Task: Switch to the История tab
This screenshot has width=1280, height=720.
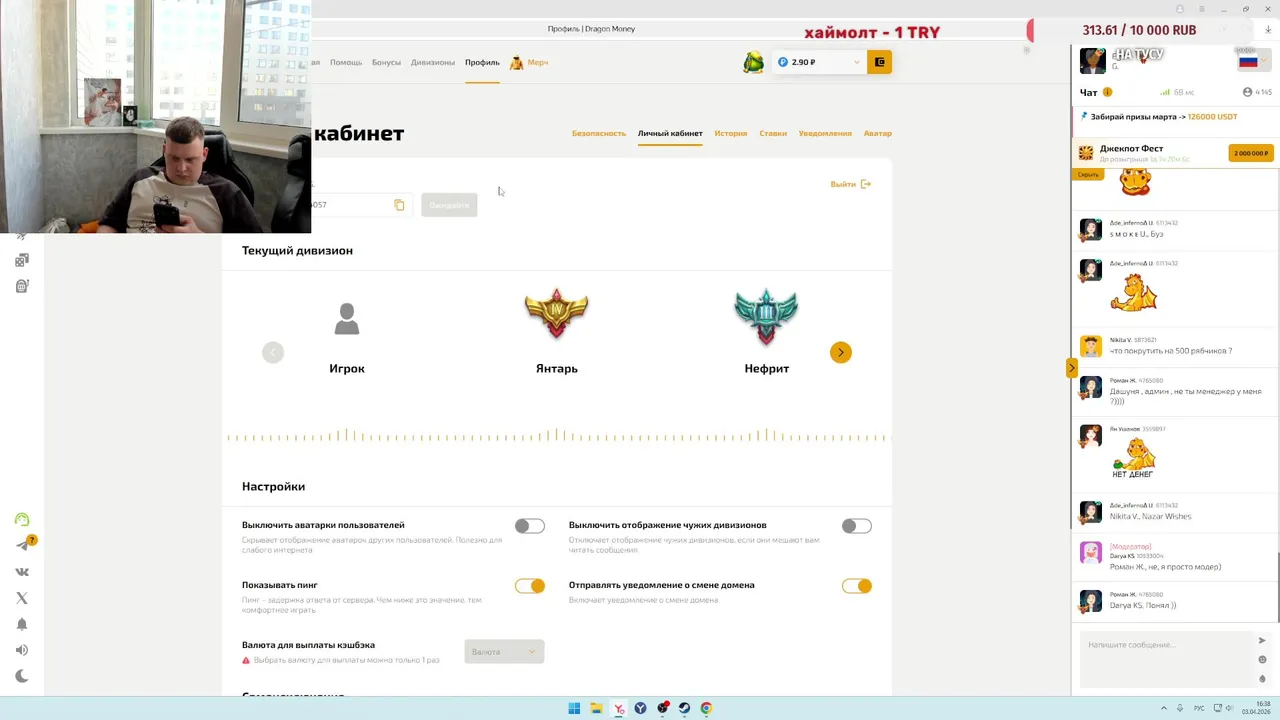Action: point(731,133)
